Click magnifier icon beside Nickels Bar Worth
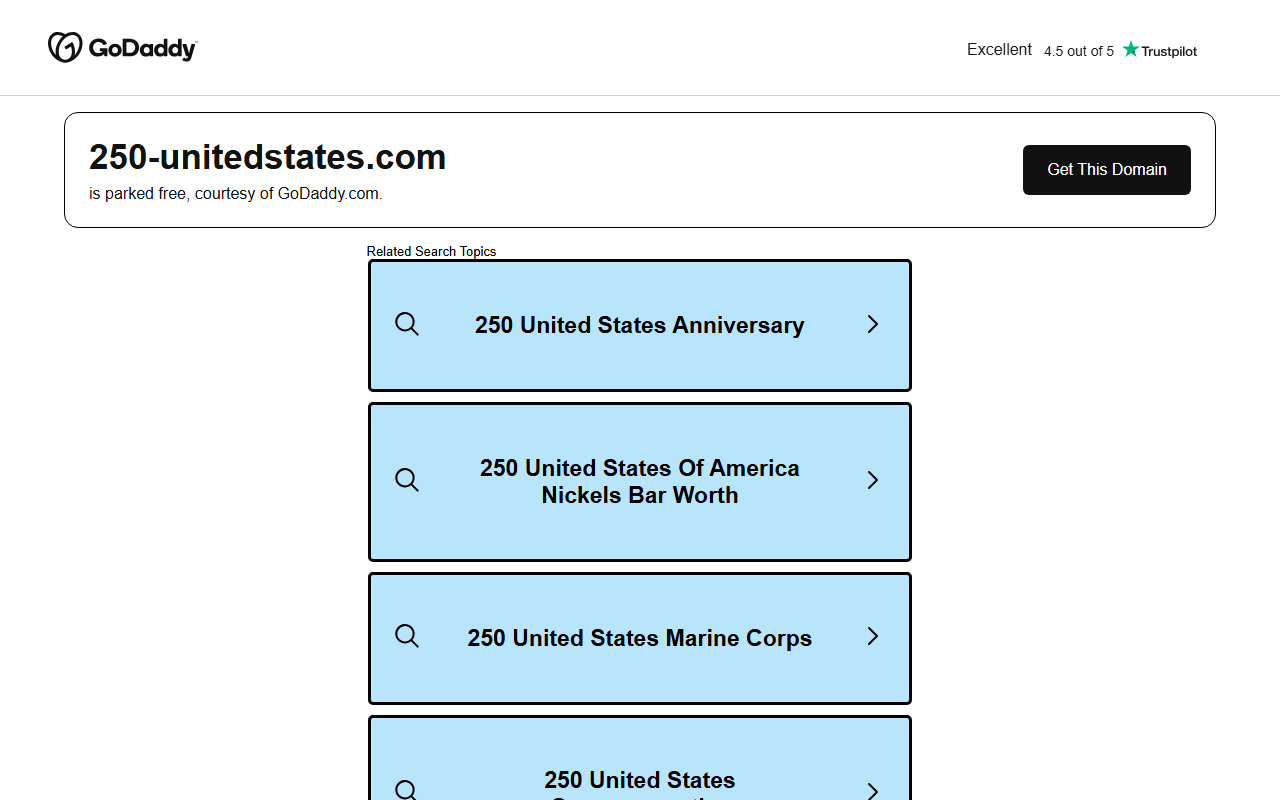1280x800 pixels. [x=407, y=480]
